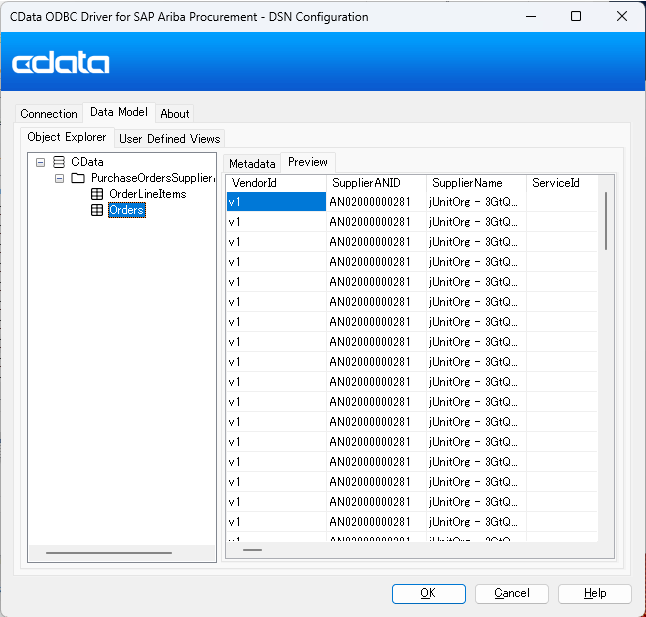Click the Cancel button

tap(512, 594)
